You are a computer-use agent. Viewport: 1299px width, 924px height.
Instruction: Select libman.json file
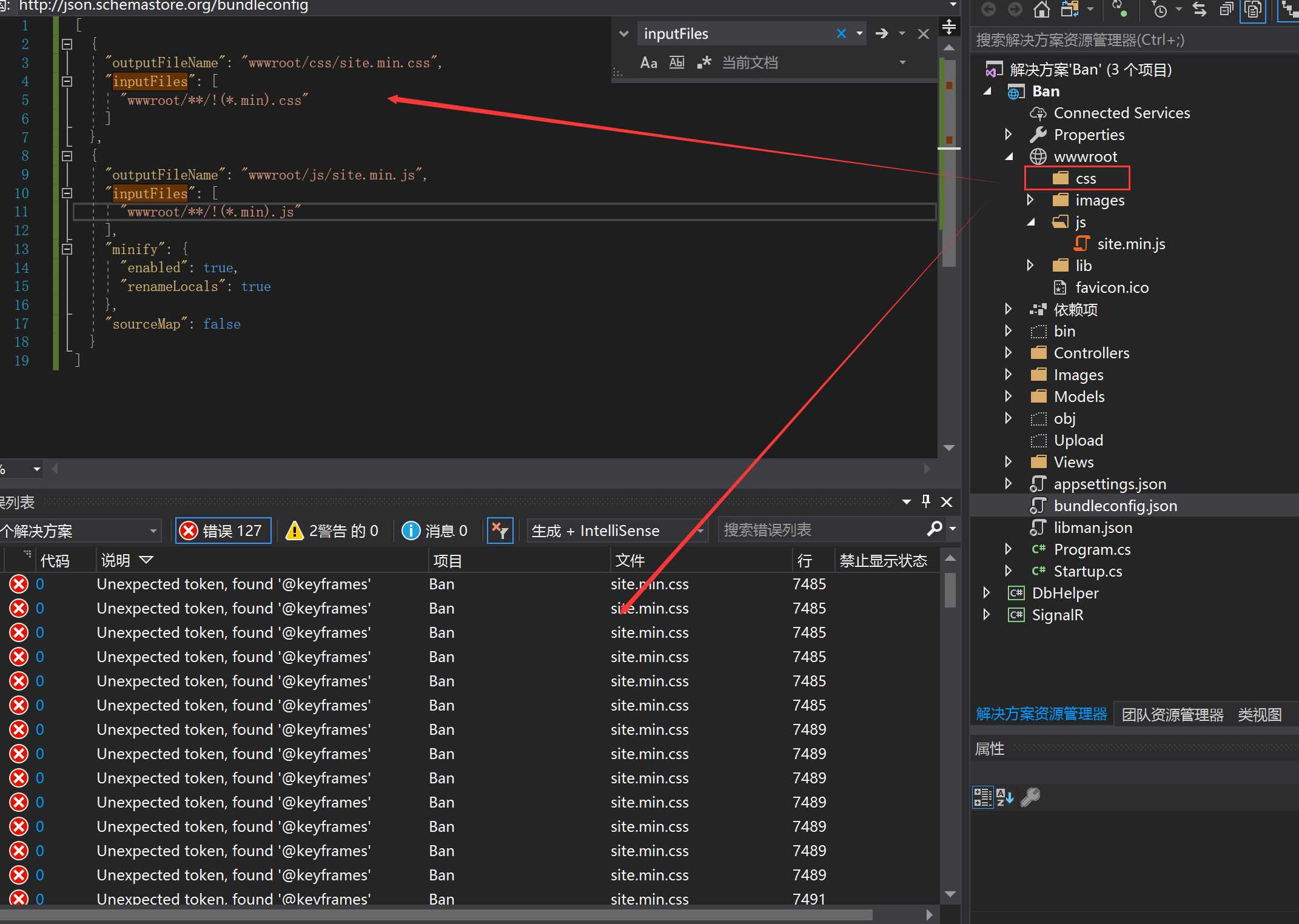pyautogui.click(x=1093, y=527)
